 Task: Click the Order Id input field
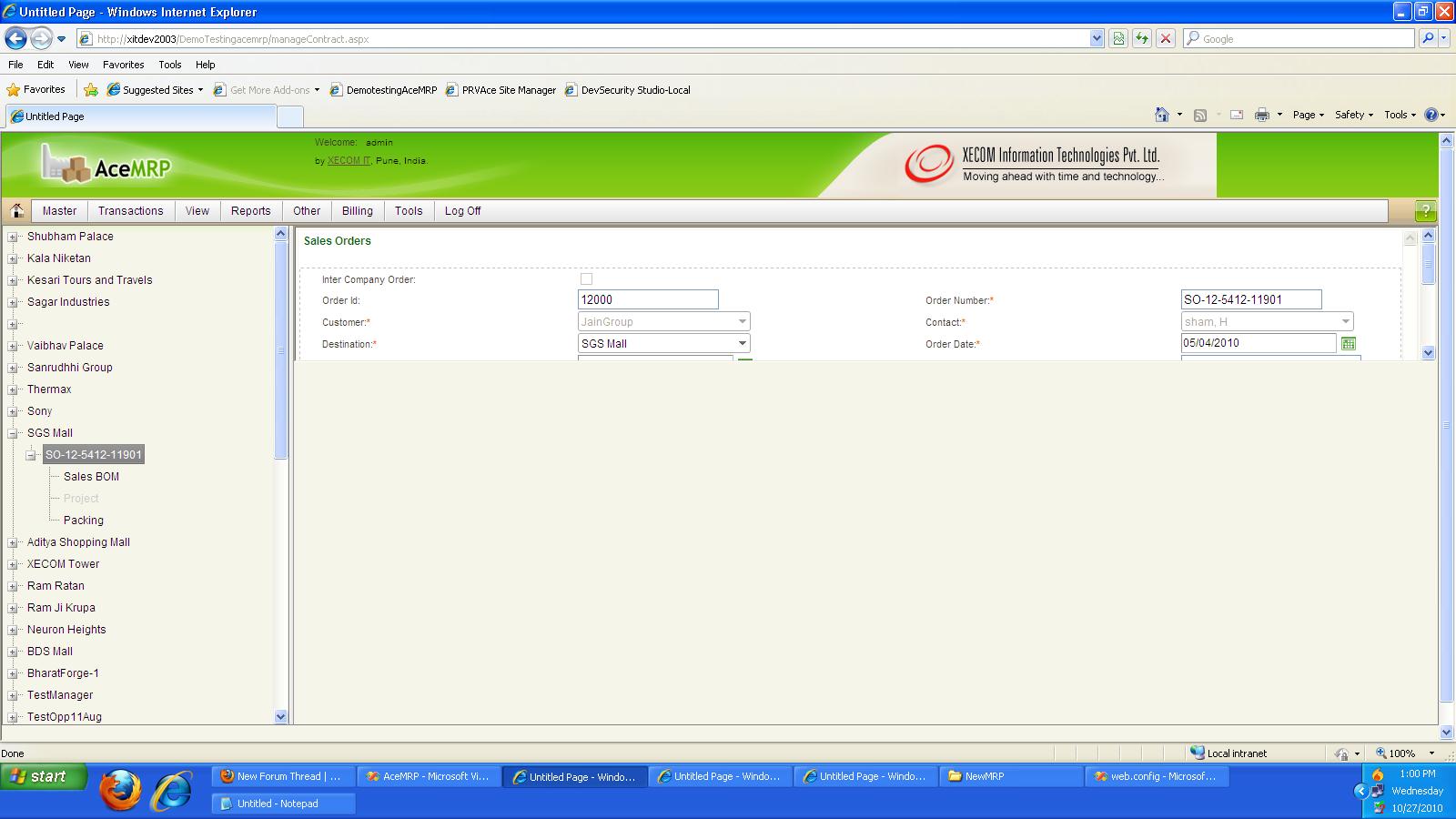[x=648, y=299]
